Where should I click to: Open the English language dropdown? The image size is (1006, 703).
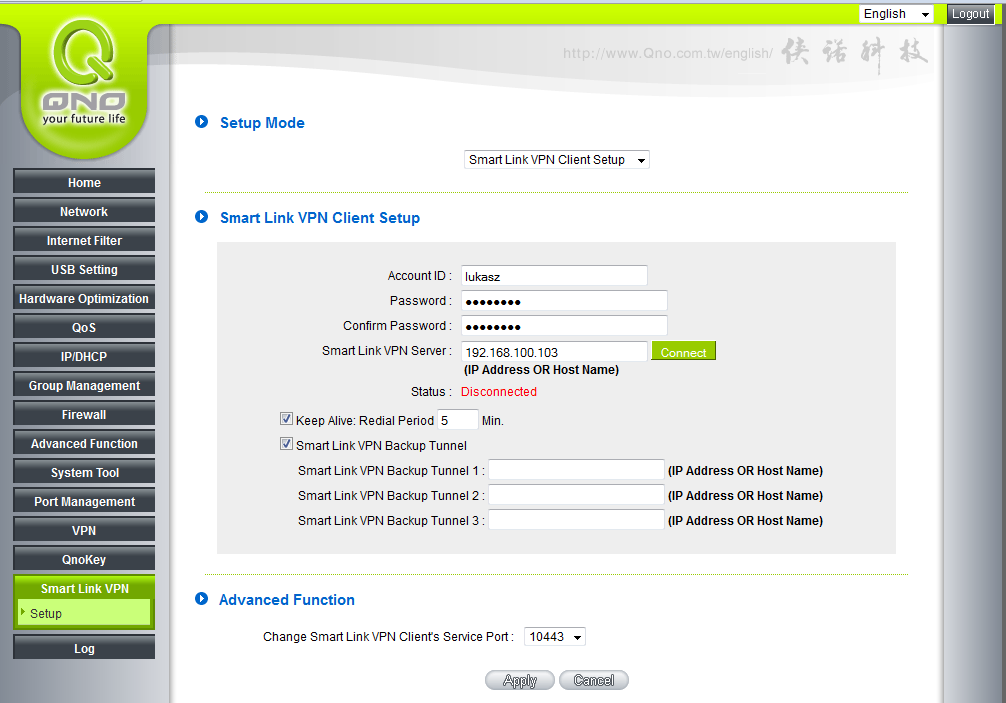[x=896, y=13]
